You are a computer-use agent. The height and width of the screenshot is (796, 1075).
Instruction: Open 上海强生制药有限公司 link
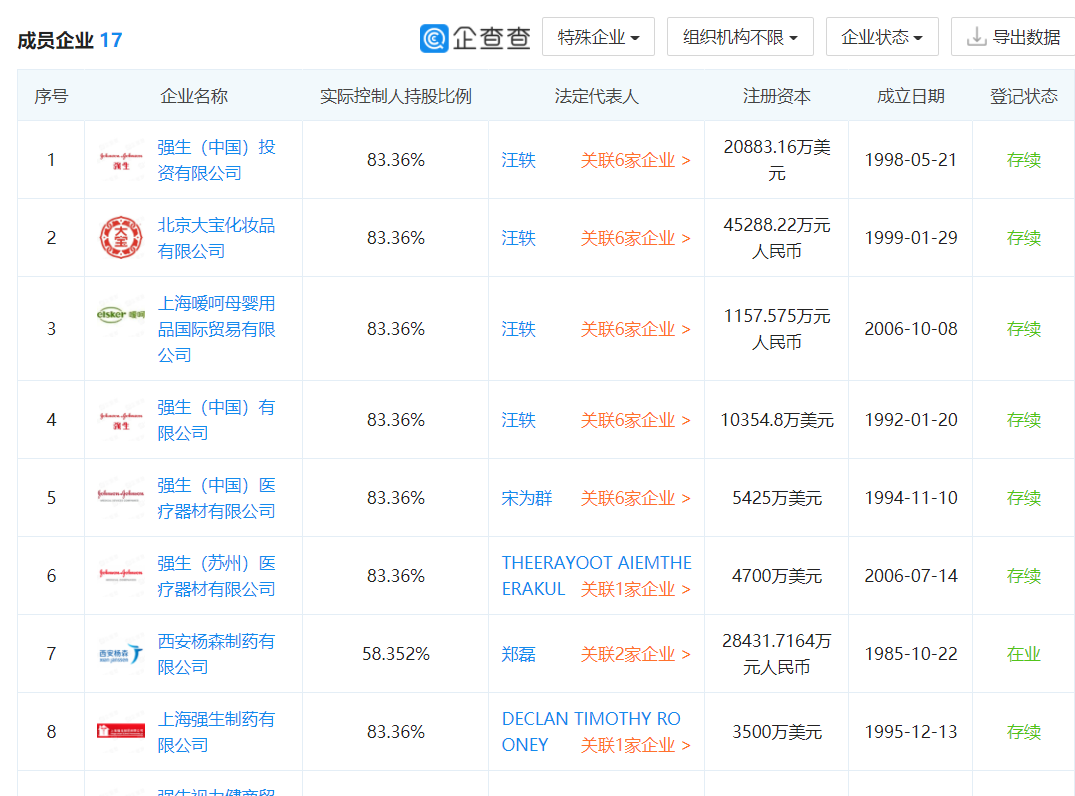217,732
